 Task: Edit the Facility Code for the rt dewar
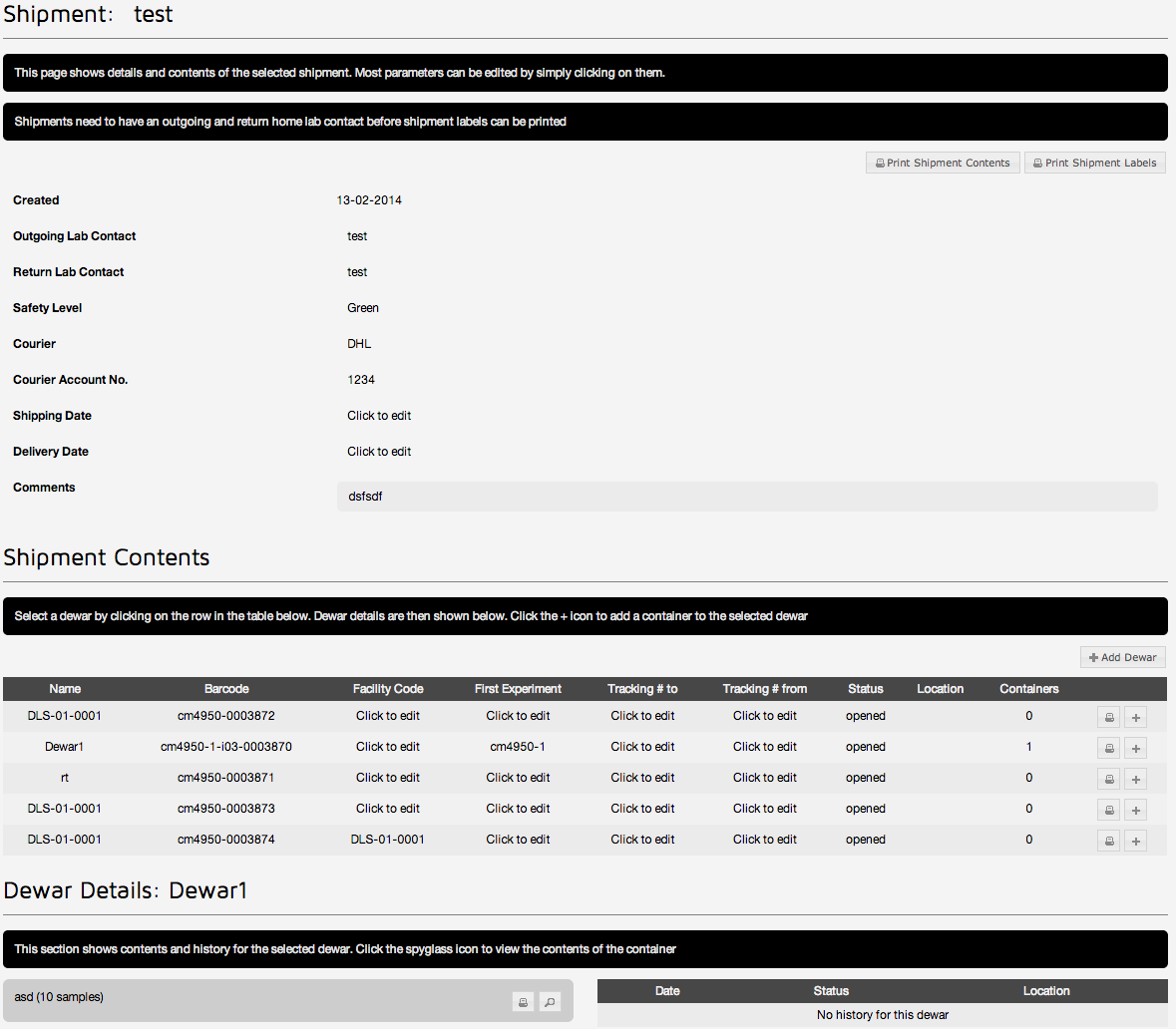[388, 778]
